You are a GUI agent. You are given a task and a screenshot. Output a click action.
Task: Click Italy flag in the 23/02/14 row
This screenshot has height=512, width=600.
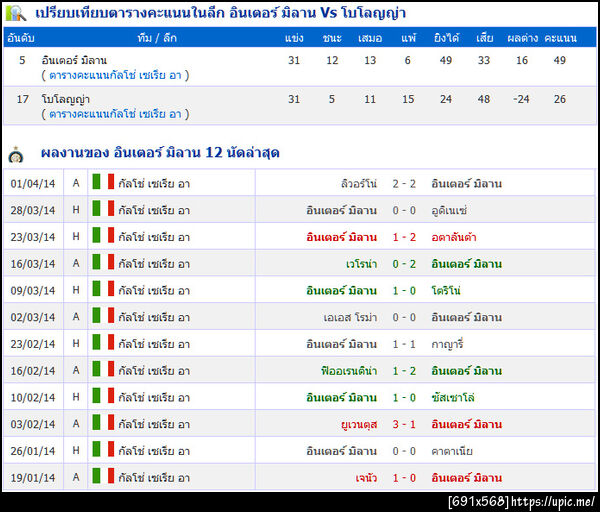point(103,342)
